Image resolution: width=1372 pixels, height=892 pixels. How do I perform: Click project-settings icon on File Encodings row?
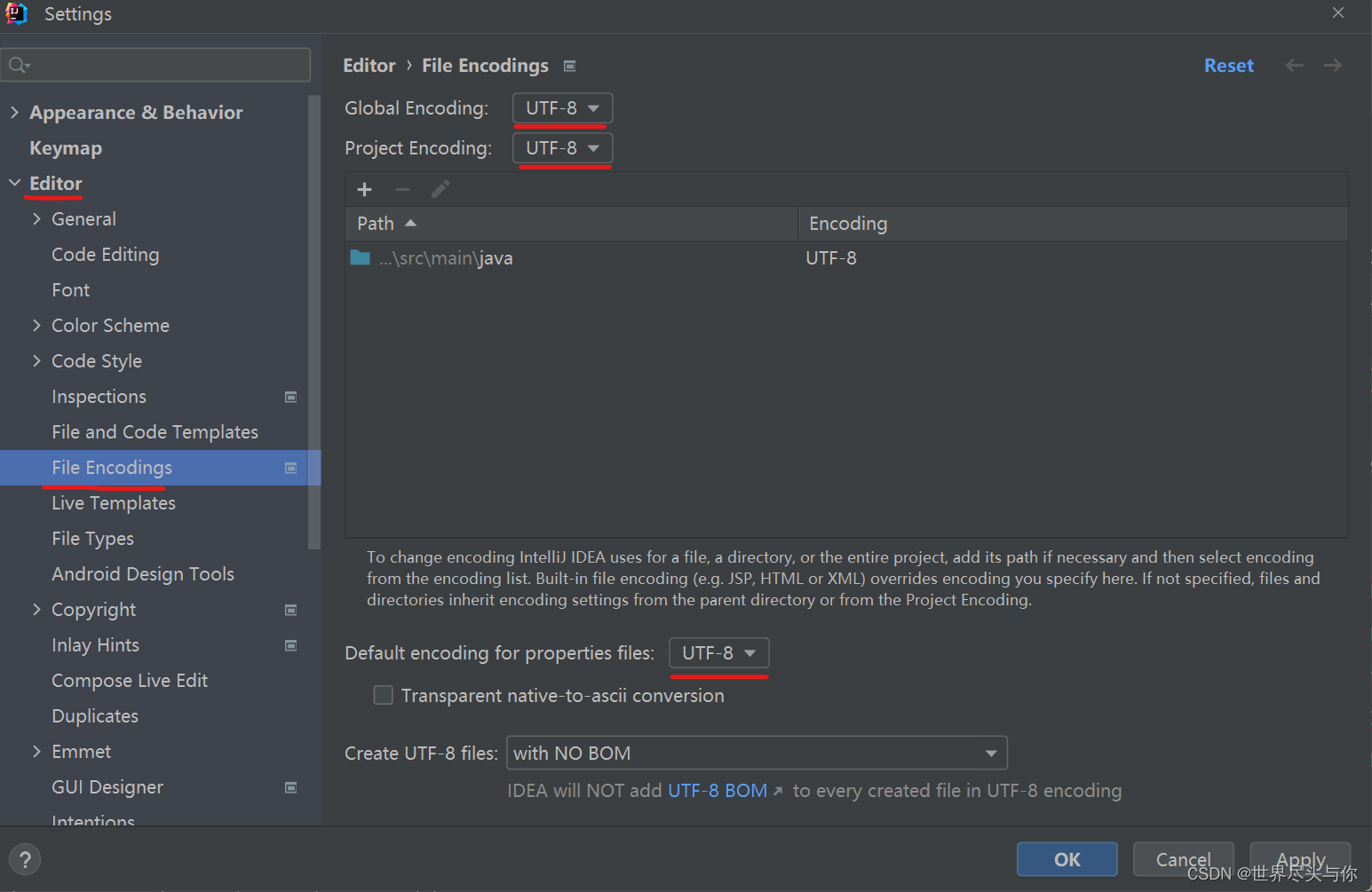[x=290, y=468]
